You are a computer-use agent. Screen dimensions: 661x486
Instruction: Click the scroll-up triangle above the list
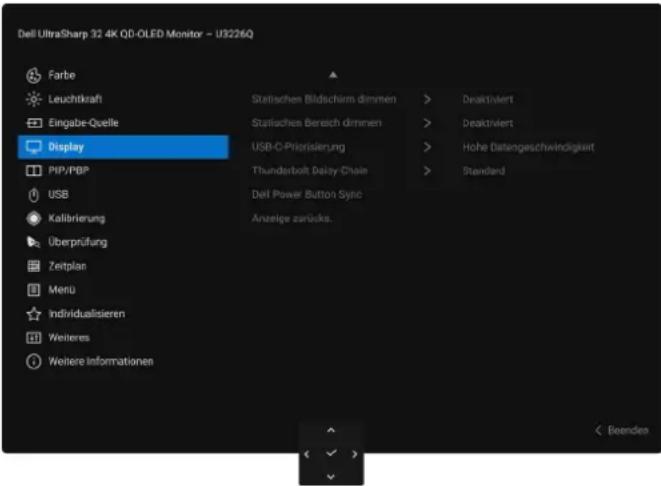coord(333,75)
